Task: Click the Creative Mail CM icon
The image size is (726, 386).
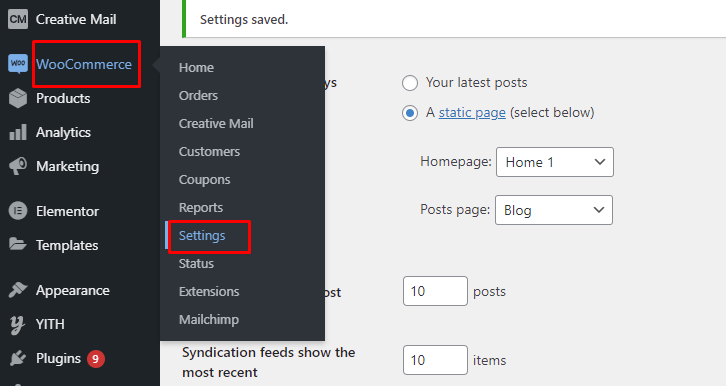Action: pyautogui.click(x=18, y=19)
